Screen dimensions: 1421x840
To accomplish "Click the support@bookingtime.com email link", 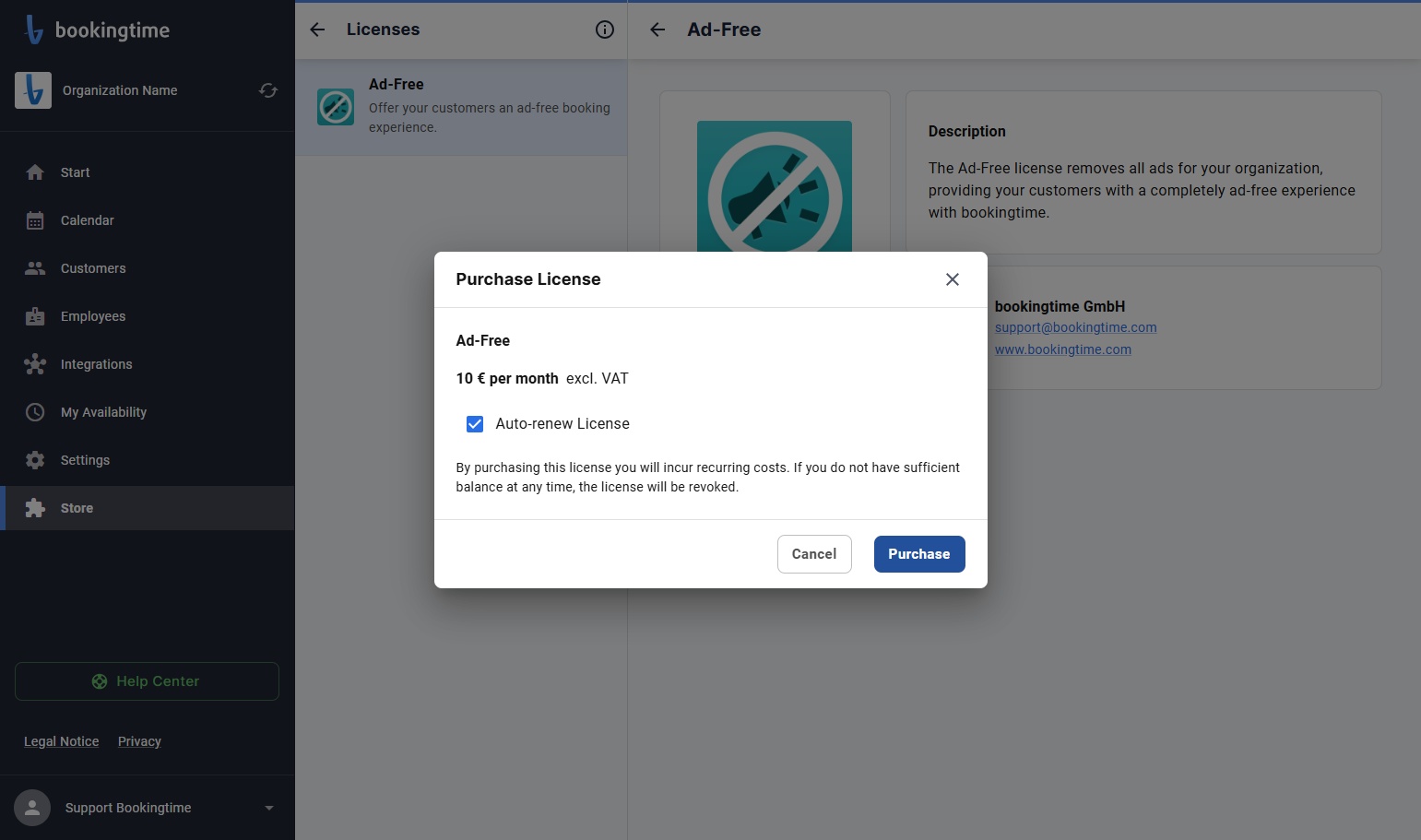I will [x=1075, y=327].
